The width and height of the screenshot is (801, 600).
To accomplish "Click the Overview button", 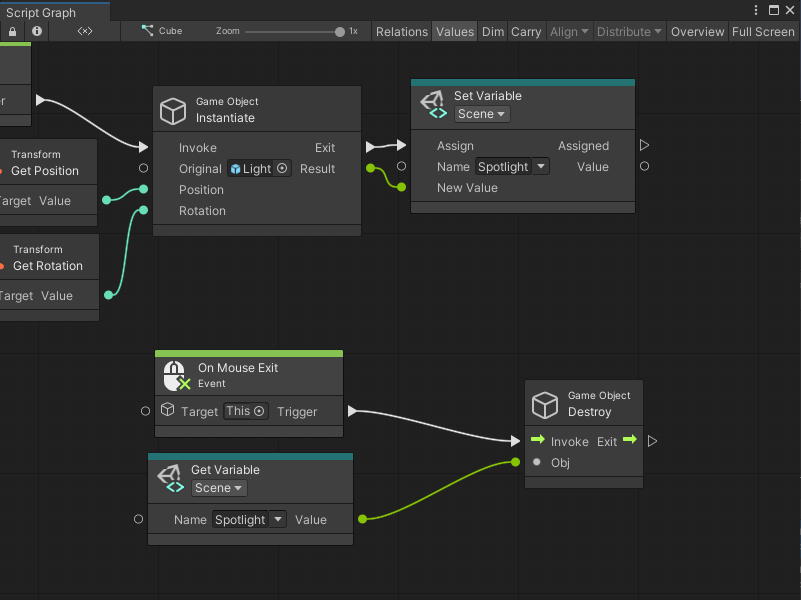I will (x=697, y=31).
